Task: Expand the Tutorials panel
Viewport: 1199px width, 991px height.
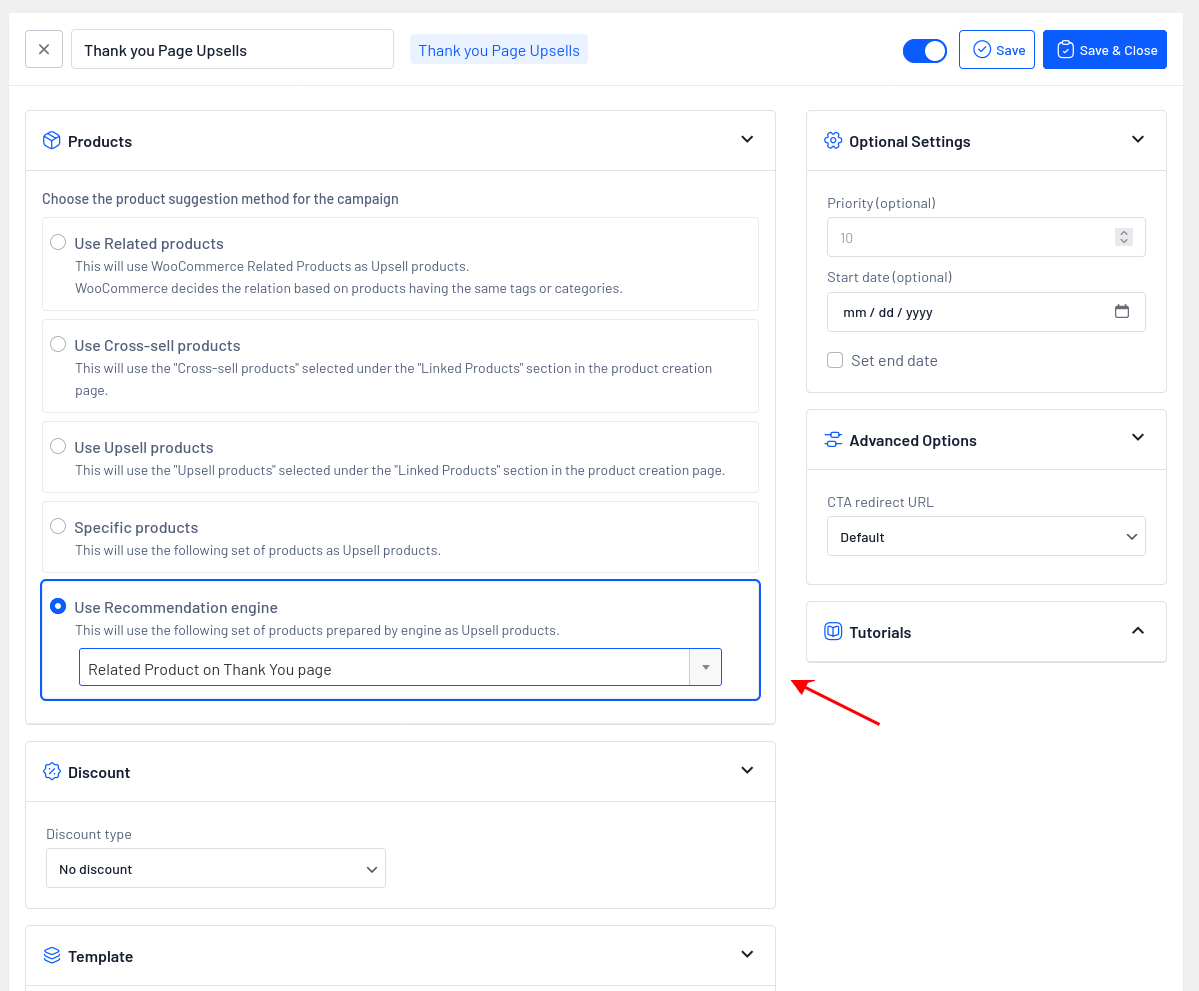Action: [x=1138, y=631]
